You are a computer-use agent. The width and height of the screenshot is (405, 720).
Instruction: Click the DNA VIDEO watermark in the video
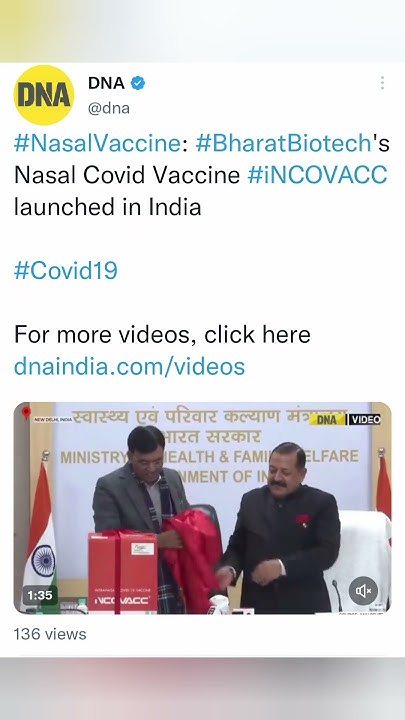point(345,419)
